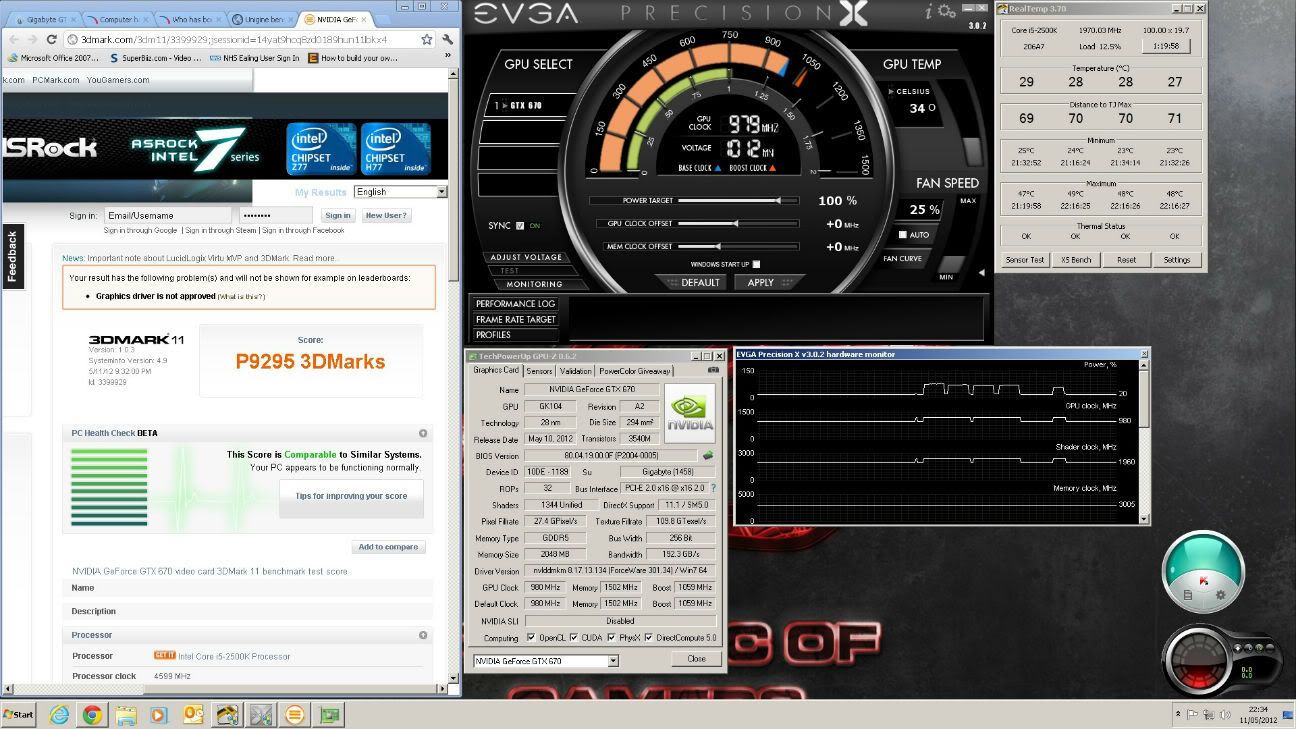Click Chrome reload page icon

point(53,39)
